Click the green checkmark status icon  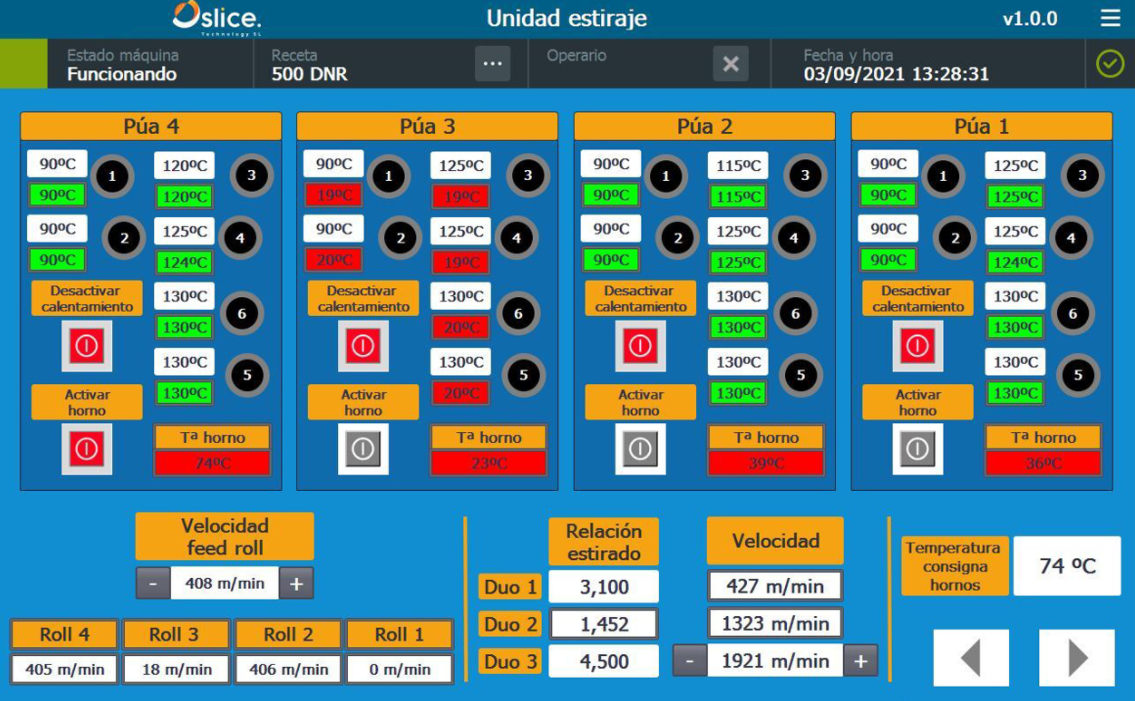(1110, 64)
